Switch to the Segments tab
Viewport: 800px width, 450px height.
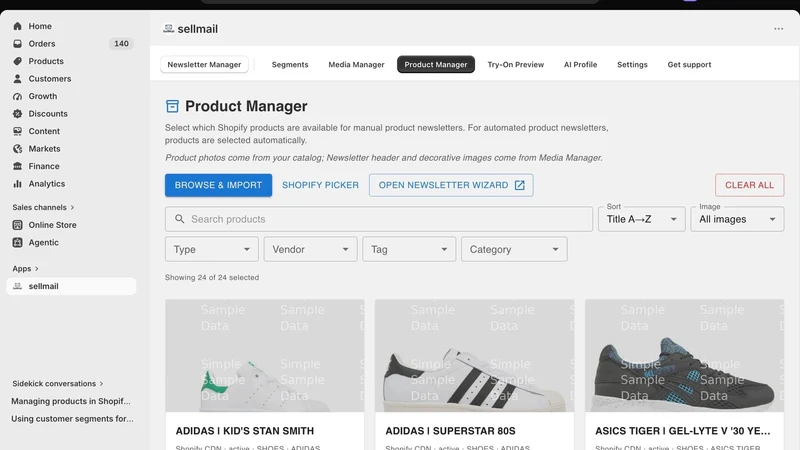coord(290,65)
